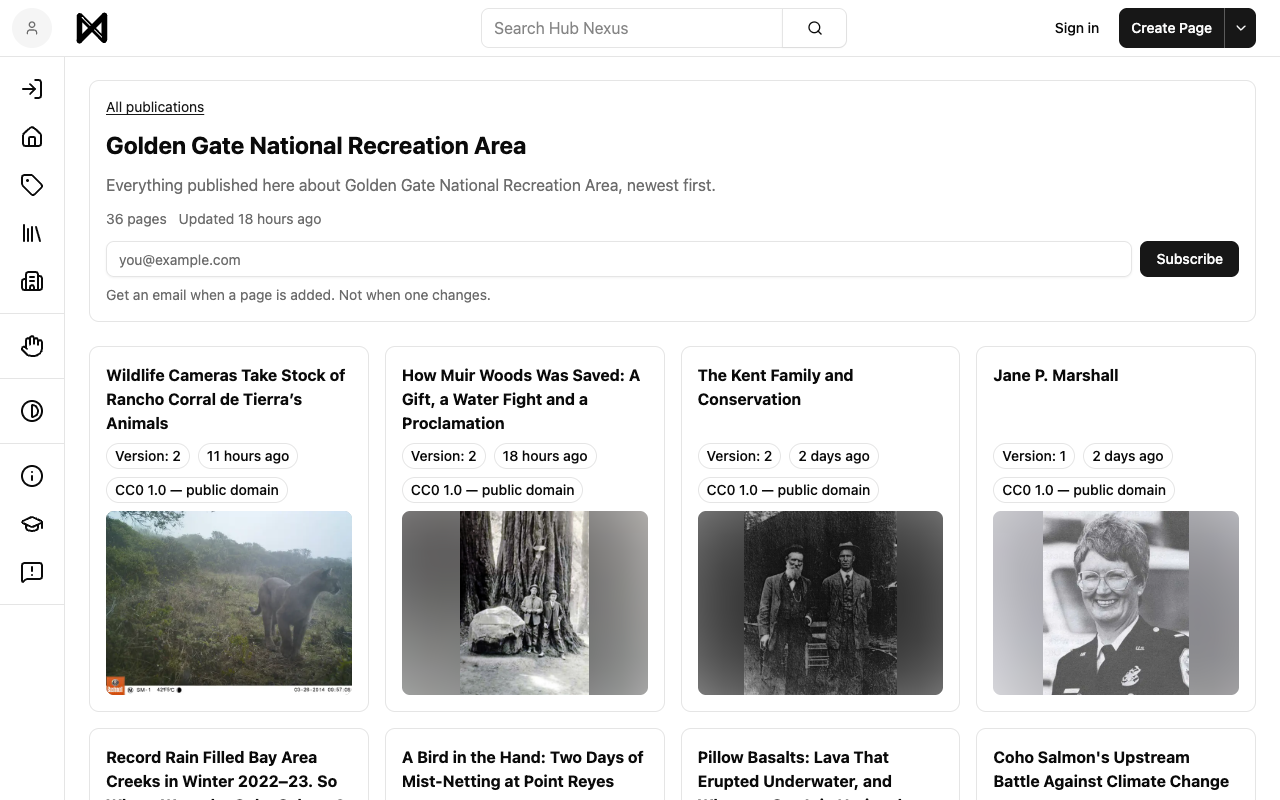Viewport: 1280px width, 800px height.
Task: Click the Search Hub Nexus field
Action: click(x=632, y=28)
